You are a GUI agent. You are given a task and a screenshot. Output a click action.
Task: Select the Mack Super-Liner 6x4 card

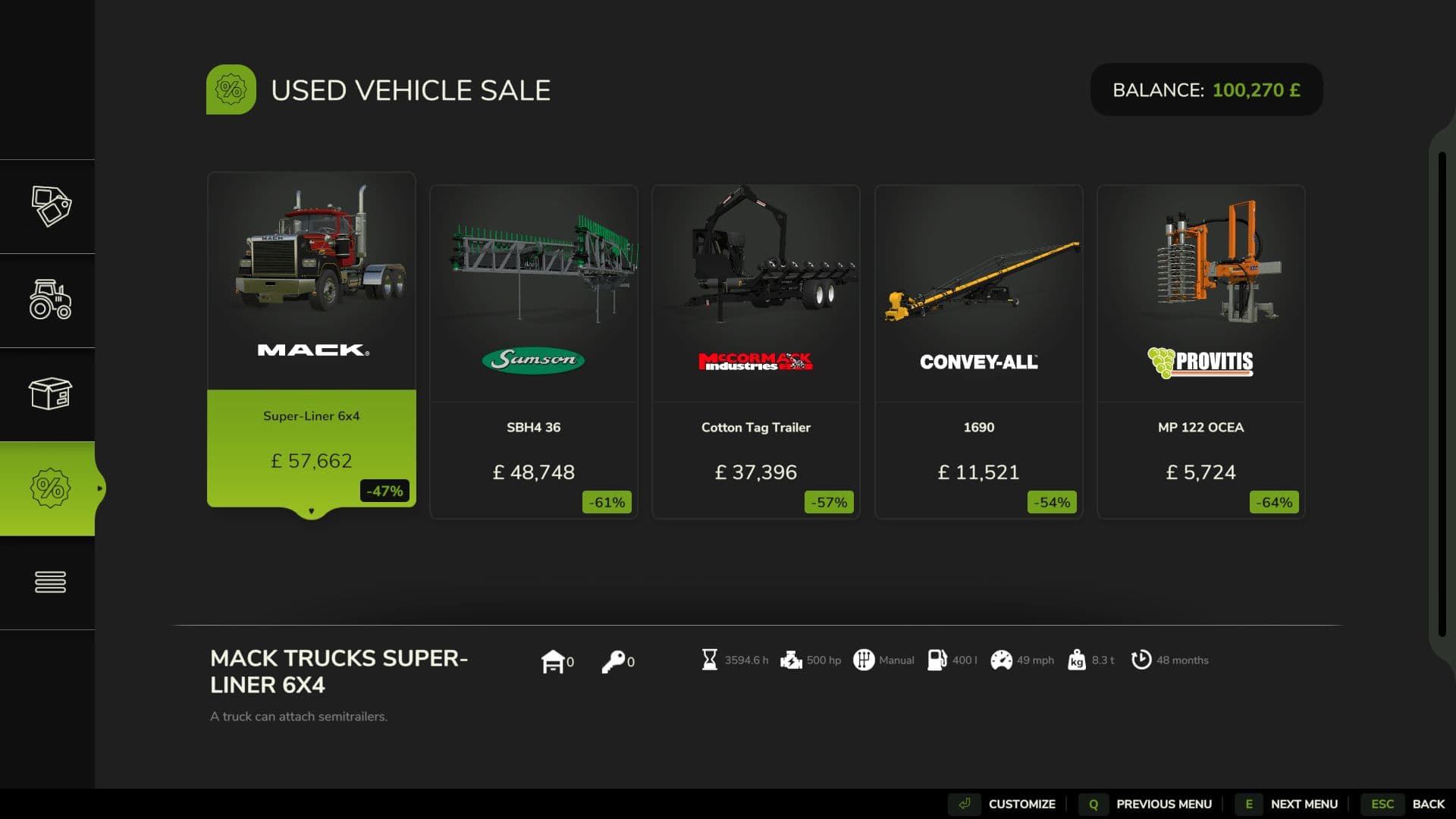tap(312, 340)
